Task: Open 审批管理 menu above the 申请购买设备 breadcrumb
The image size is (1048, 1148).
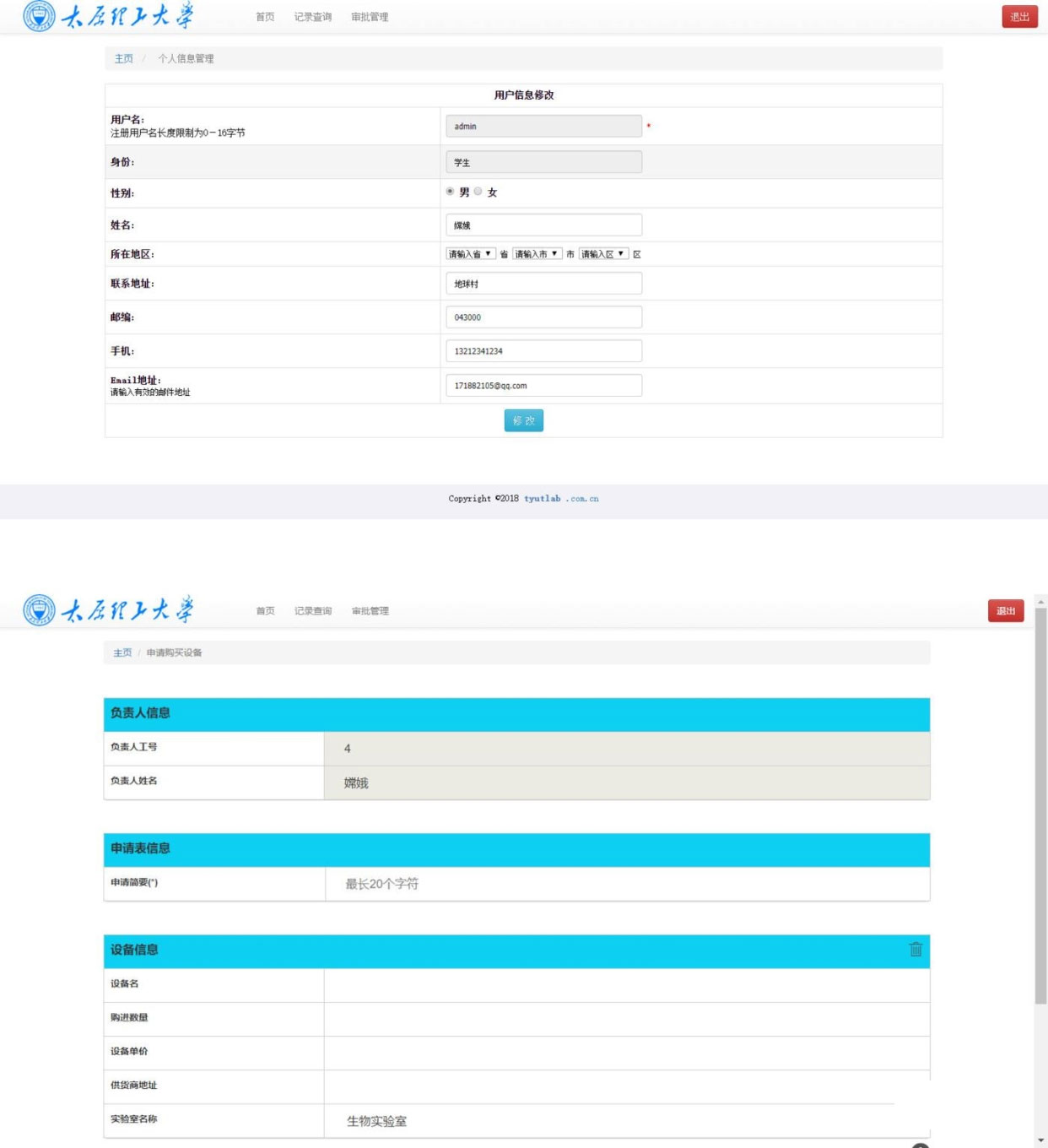Action: click(x=370, y=610)
